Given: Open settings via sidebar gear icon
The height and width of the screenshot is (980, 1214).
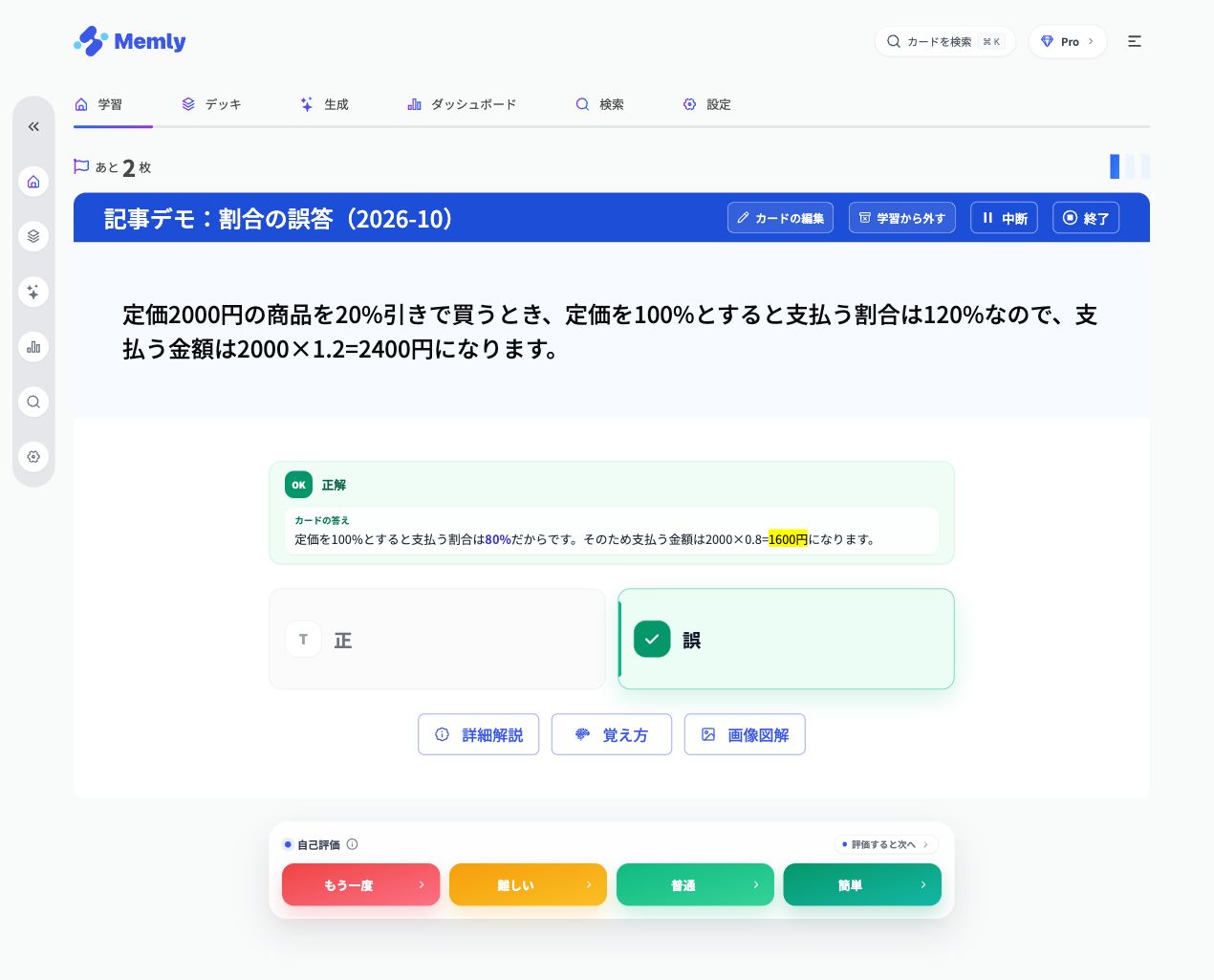Looking at the screenshot, I should [x=33, y=456].
